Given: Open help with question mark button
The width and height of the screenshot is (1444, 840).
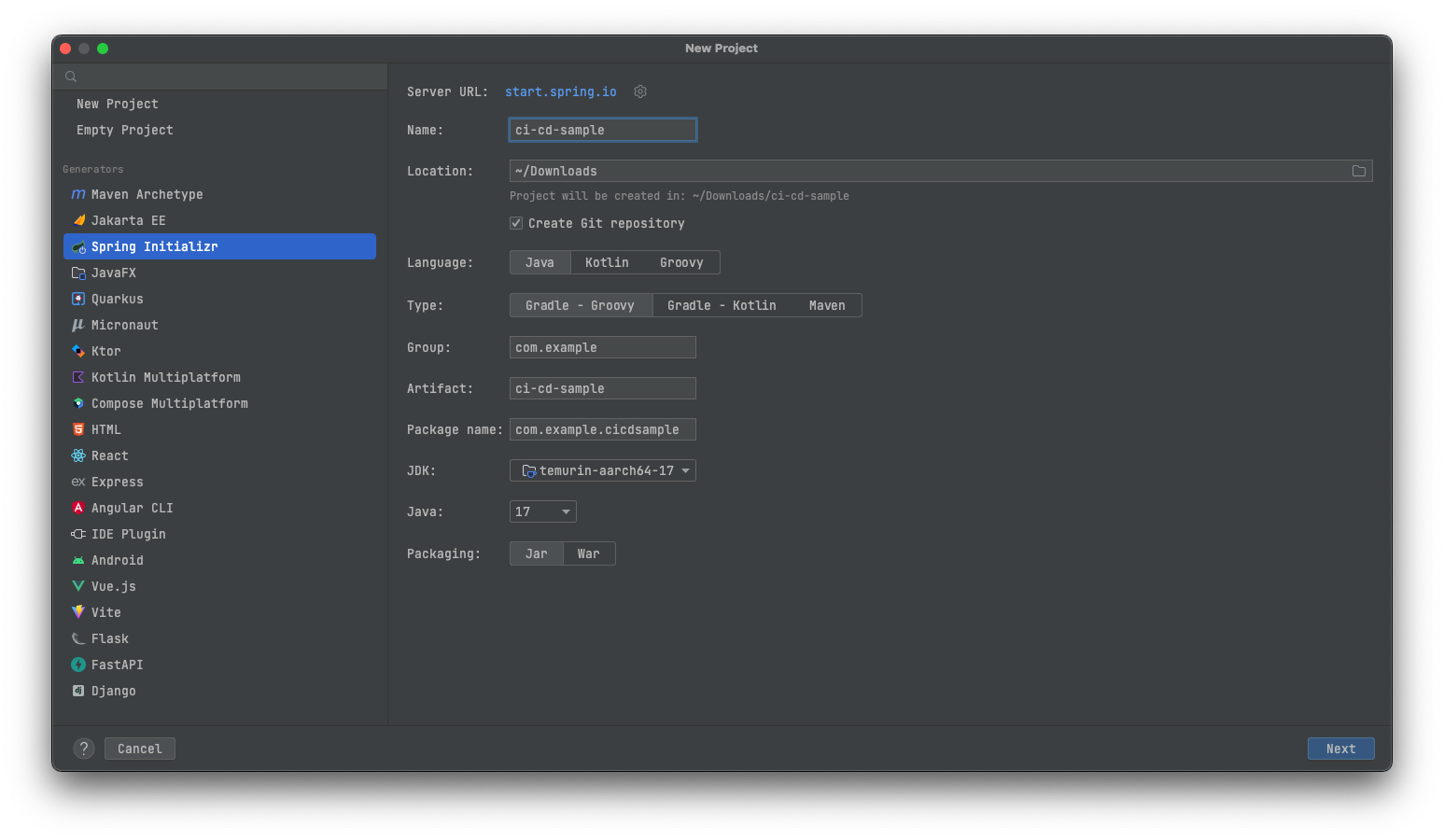Looking at the screenshot, I should coord(84,749).
